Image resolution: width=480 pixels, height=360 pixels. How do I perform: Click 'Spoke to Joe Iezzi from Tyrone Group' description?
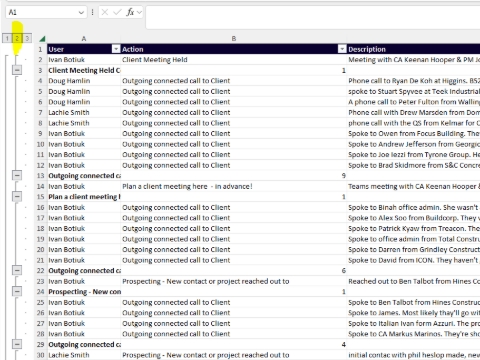[414, 155]
